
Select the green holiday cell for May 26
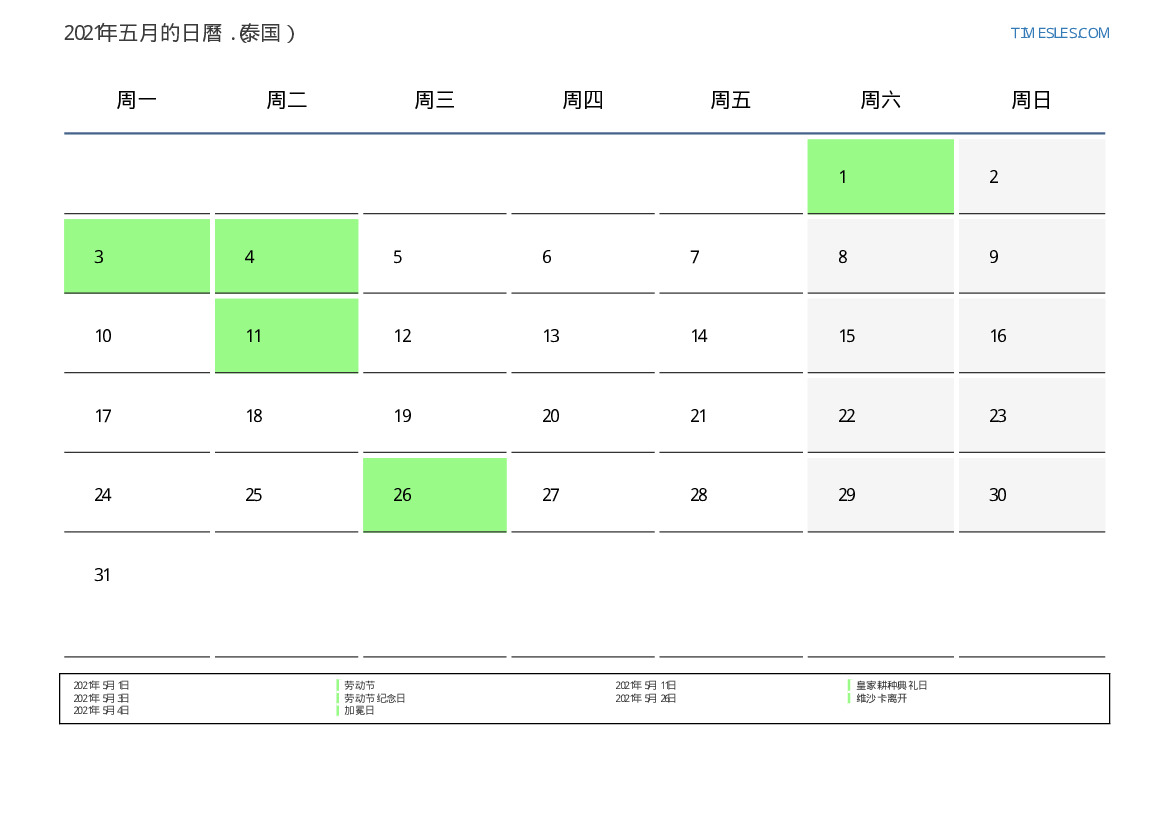pyautogui.click(x=434, y=494)
